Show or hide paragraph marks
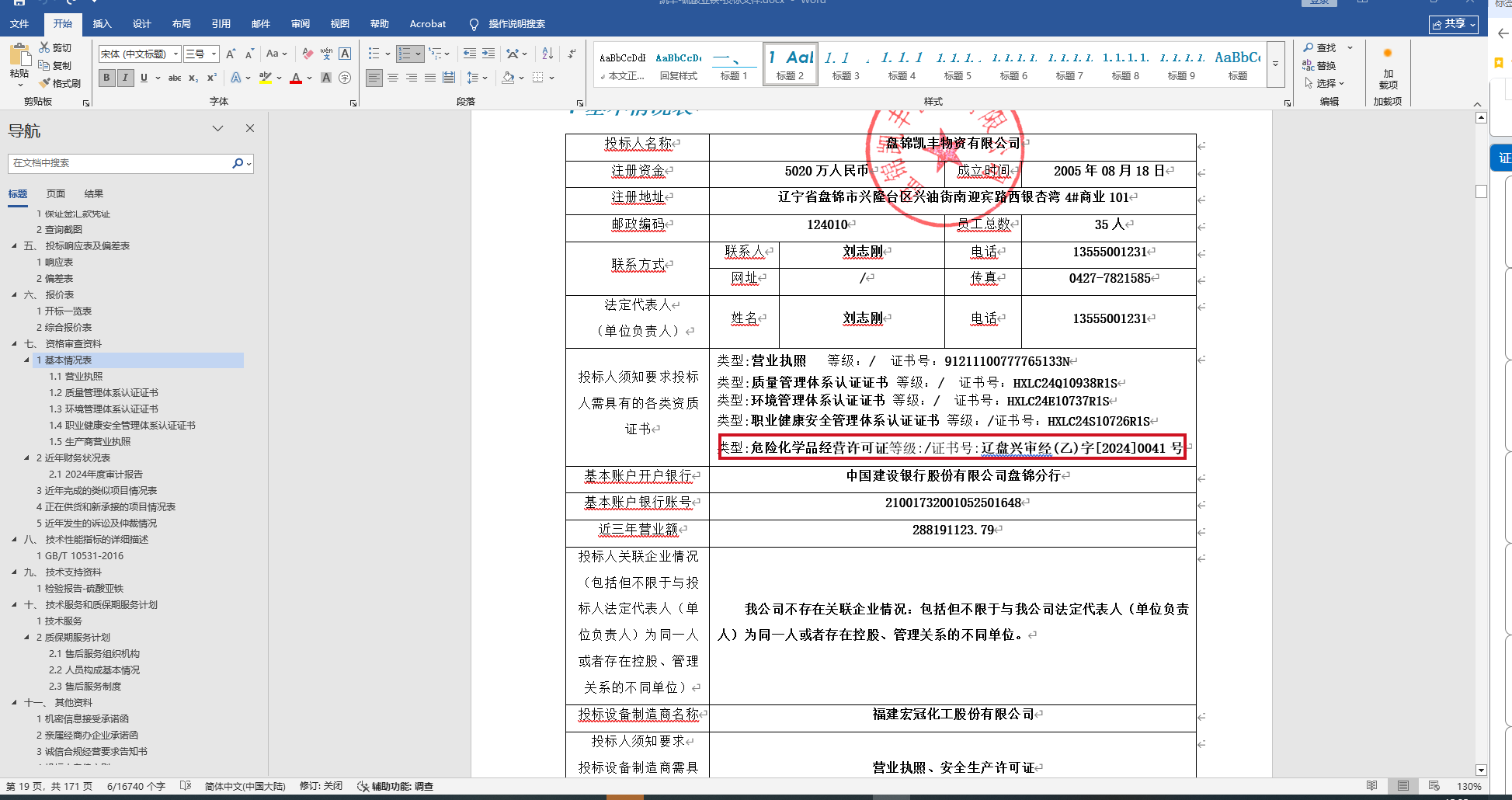Image resolution: width=1512 pixels, height=800 pixels. click(572, 54)
